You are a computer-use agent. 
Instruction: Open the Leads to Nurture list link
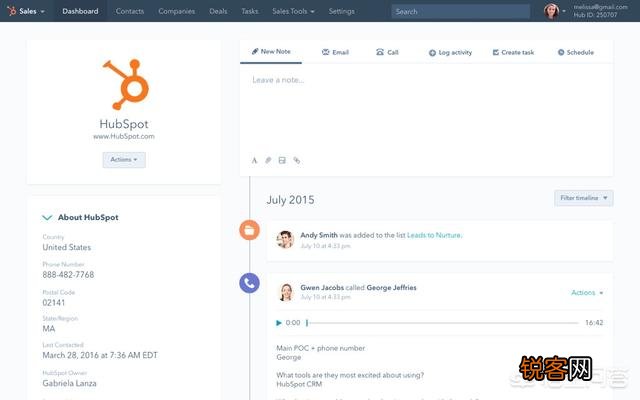tap(434, 235)
